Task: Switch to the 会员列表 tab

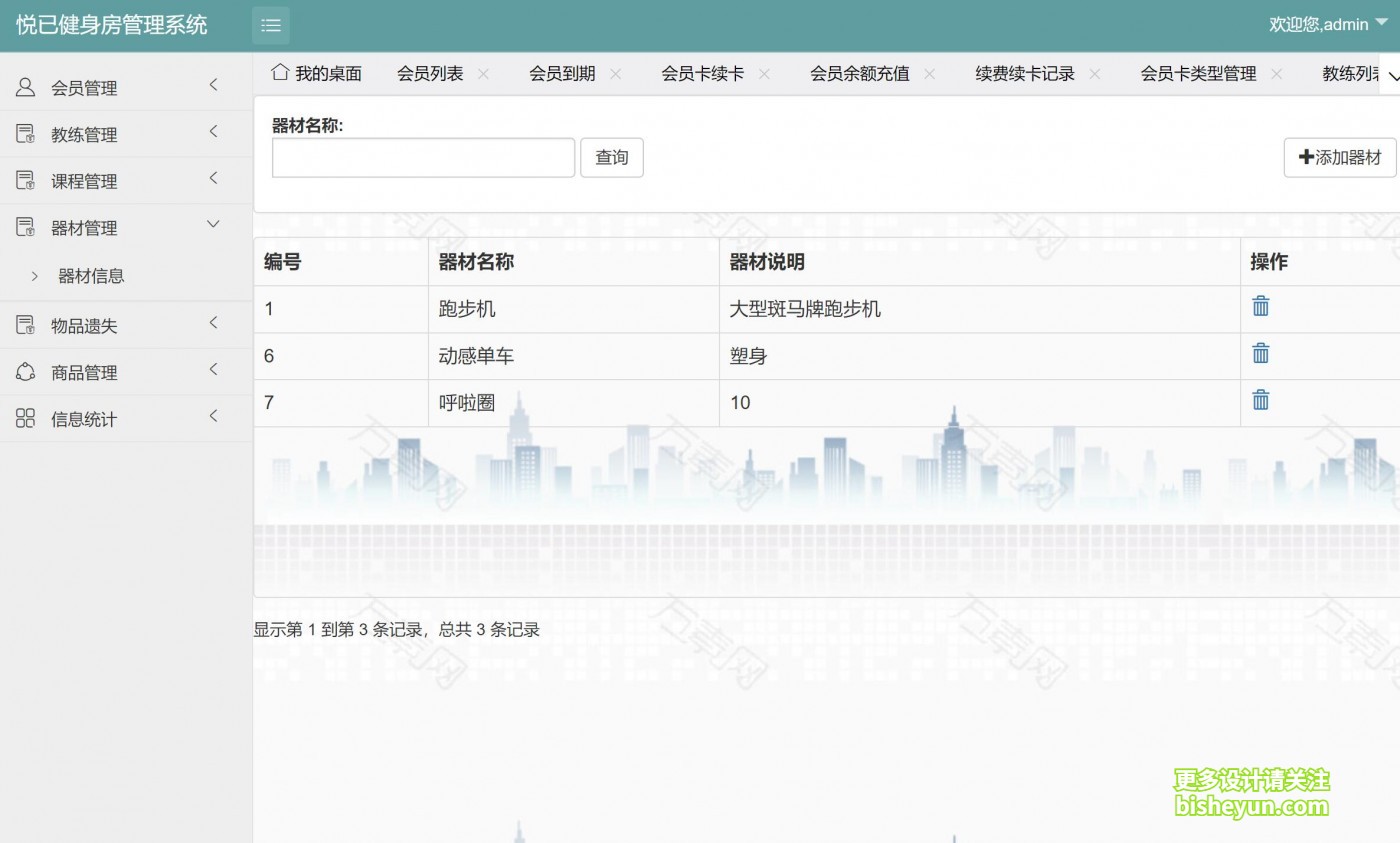Action: point(432,72)
